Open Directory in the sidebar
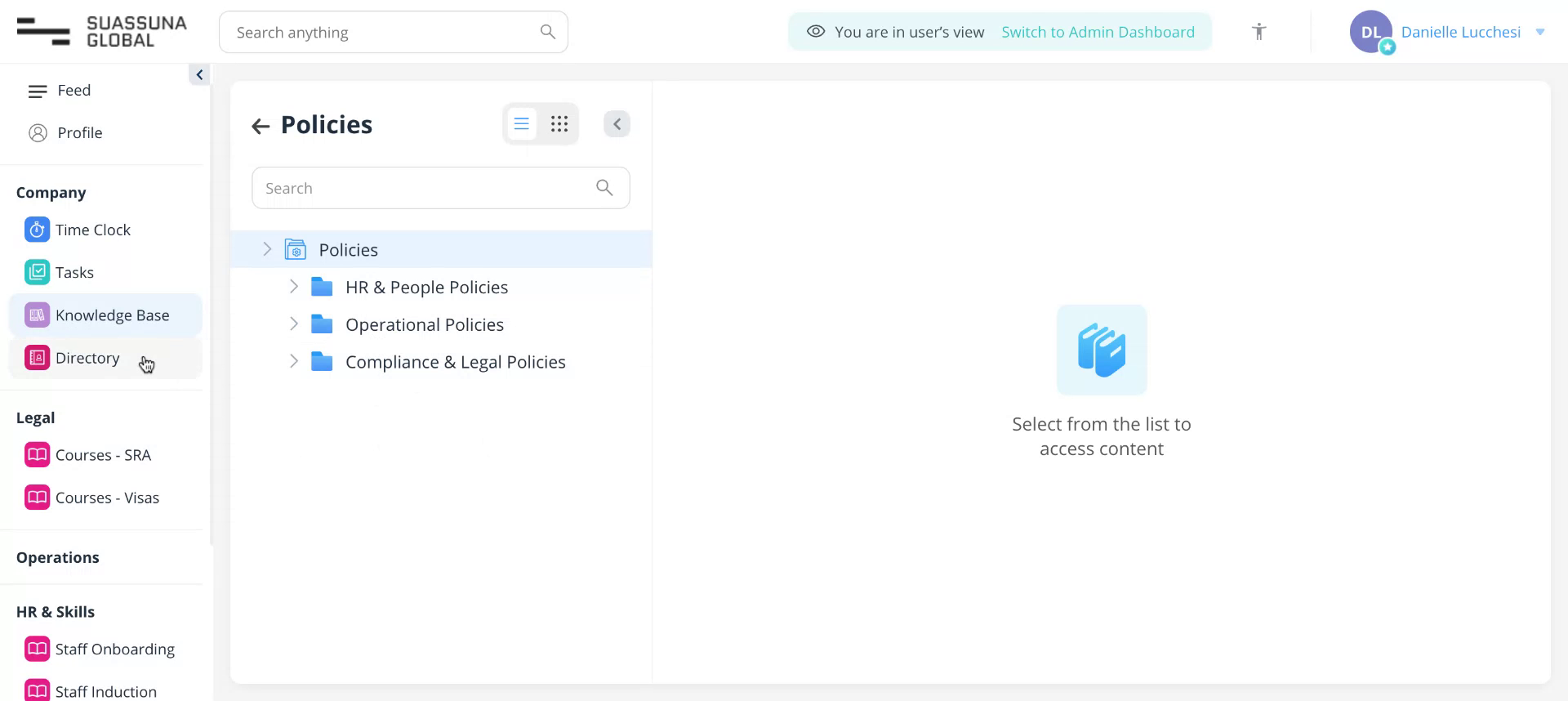The image size is (1568, 701). click(105, 358)
